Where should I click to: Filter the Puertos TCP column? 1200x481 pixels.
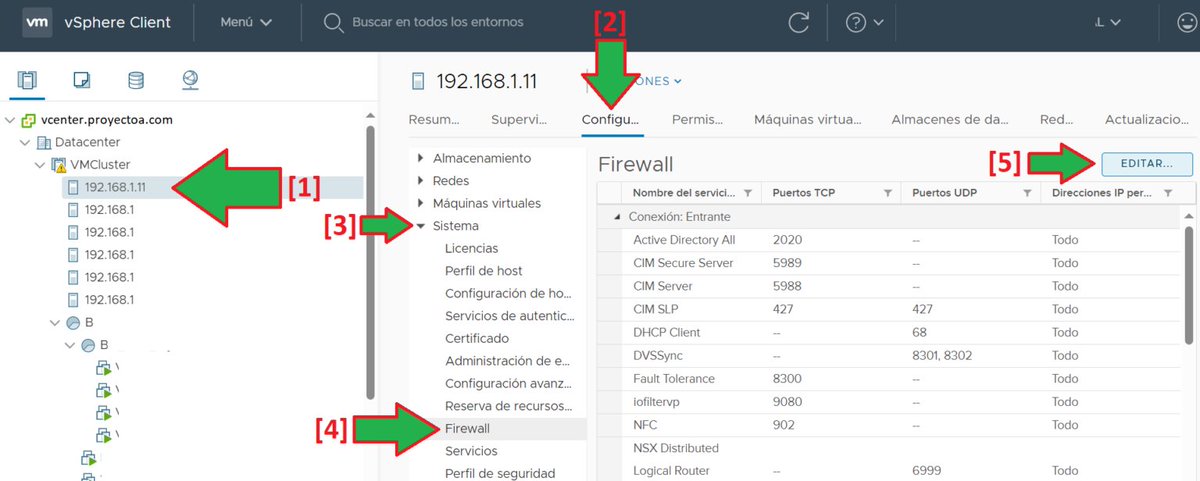click(x=887, y=193)
